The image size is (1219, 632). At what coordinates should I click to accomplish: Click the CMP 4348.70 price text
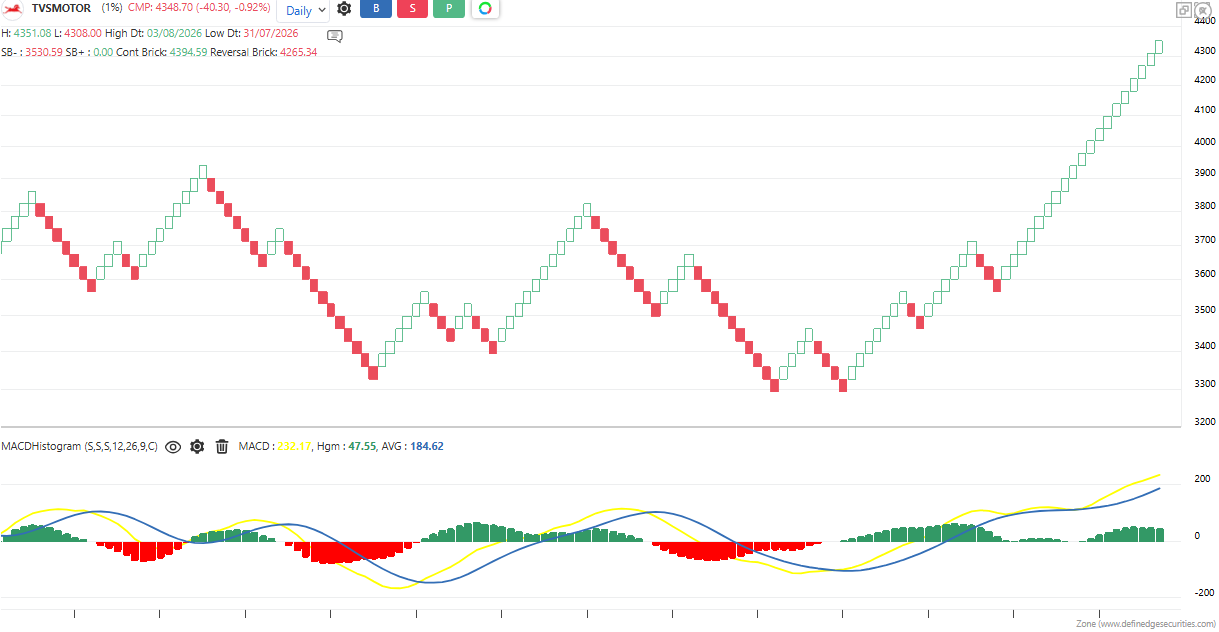click(x=199, y=8)
